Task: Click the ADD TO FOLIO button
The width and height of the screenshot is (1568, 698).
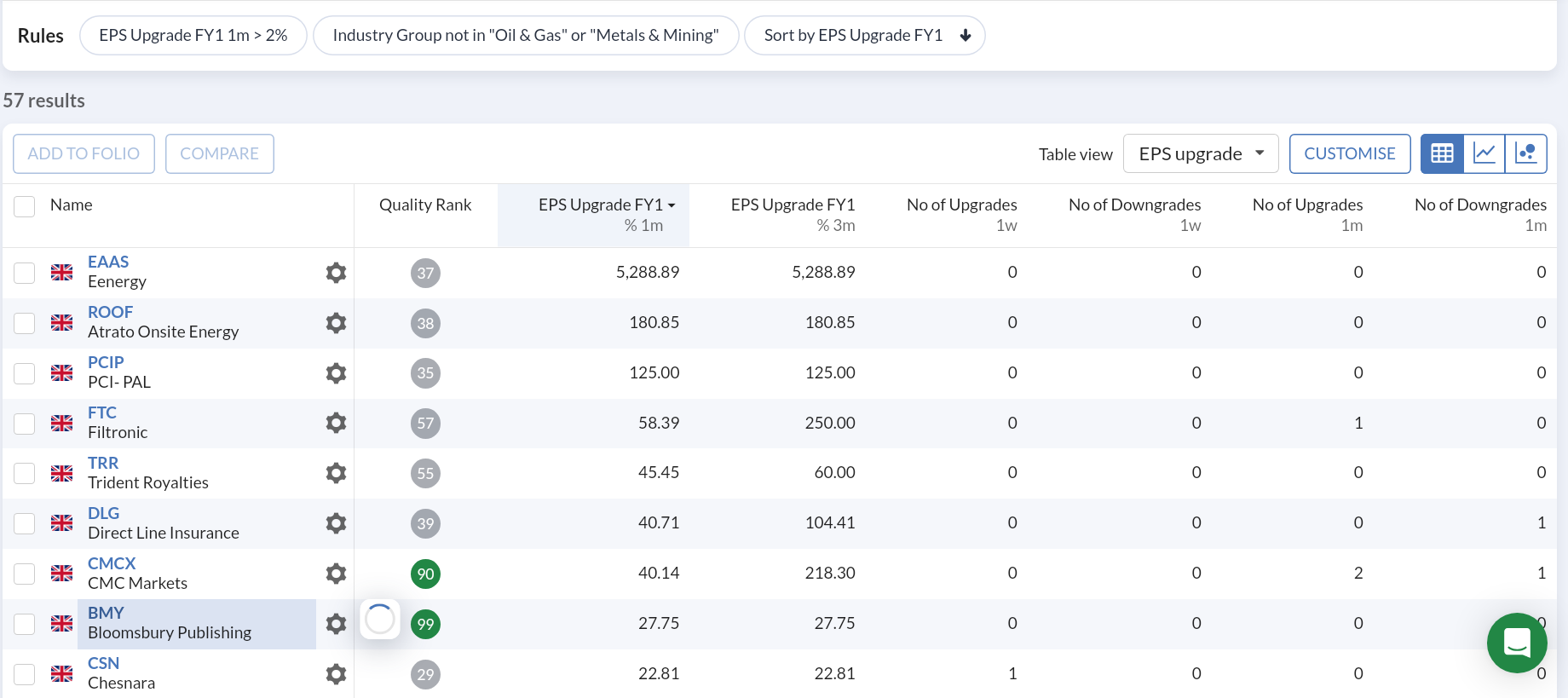Action: pos(84,153)
